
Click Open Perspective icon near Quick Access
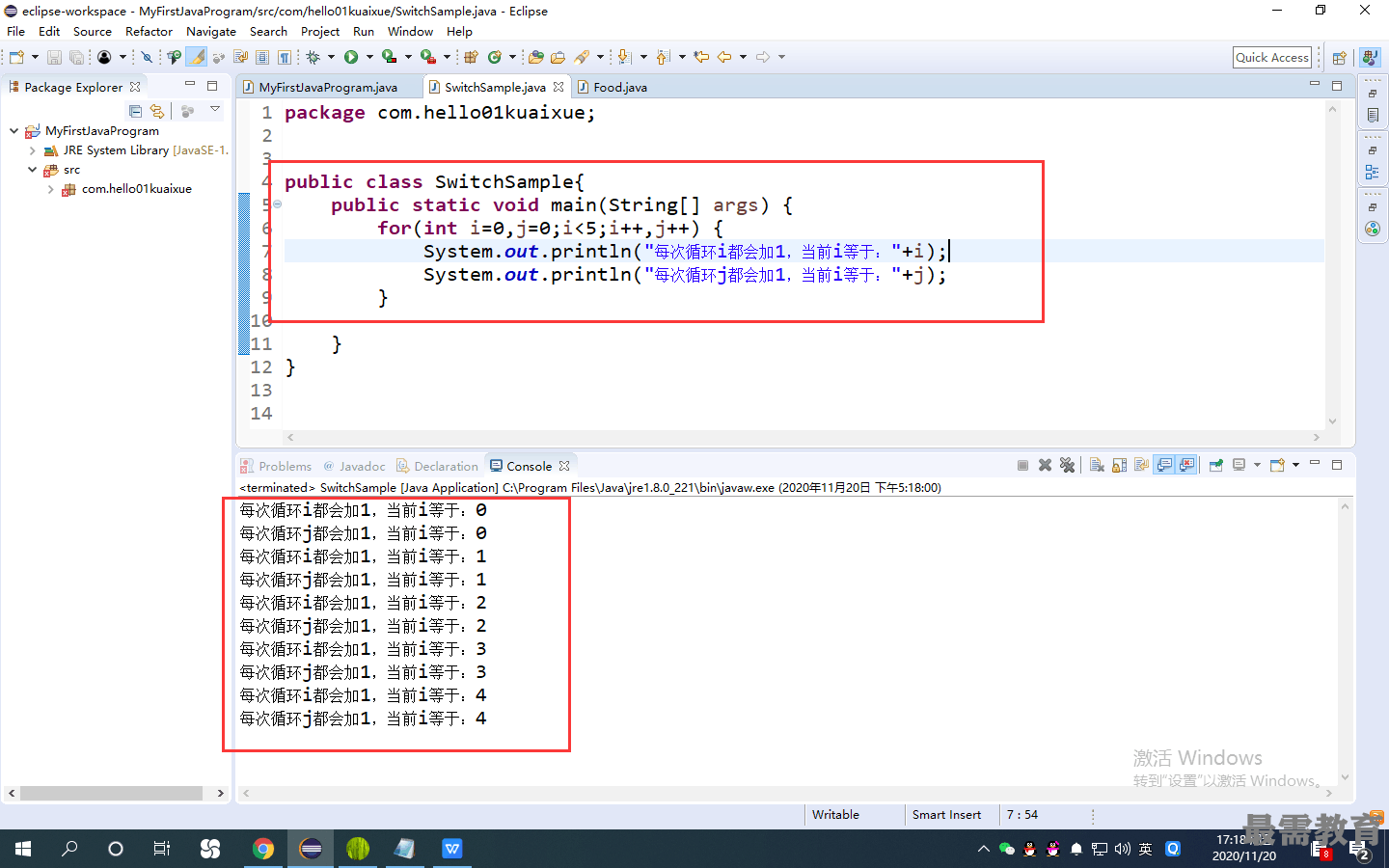coord(1339,58)
